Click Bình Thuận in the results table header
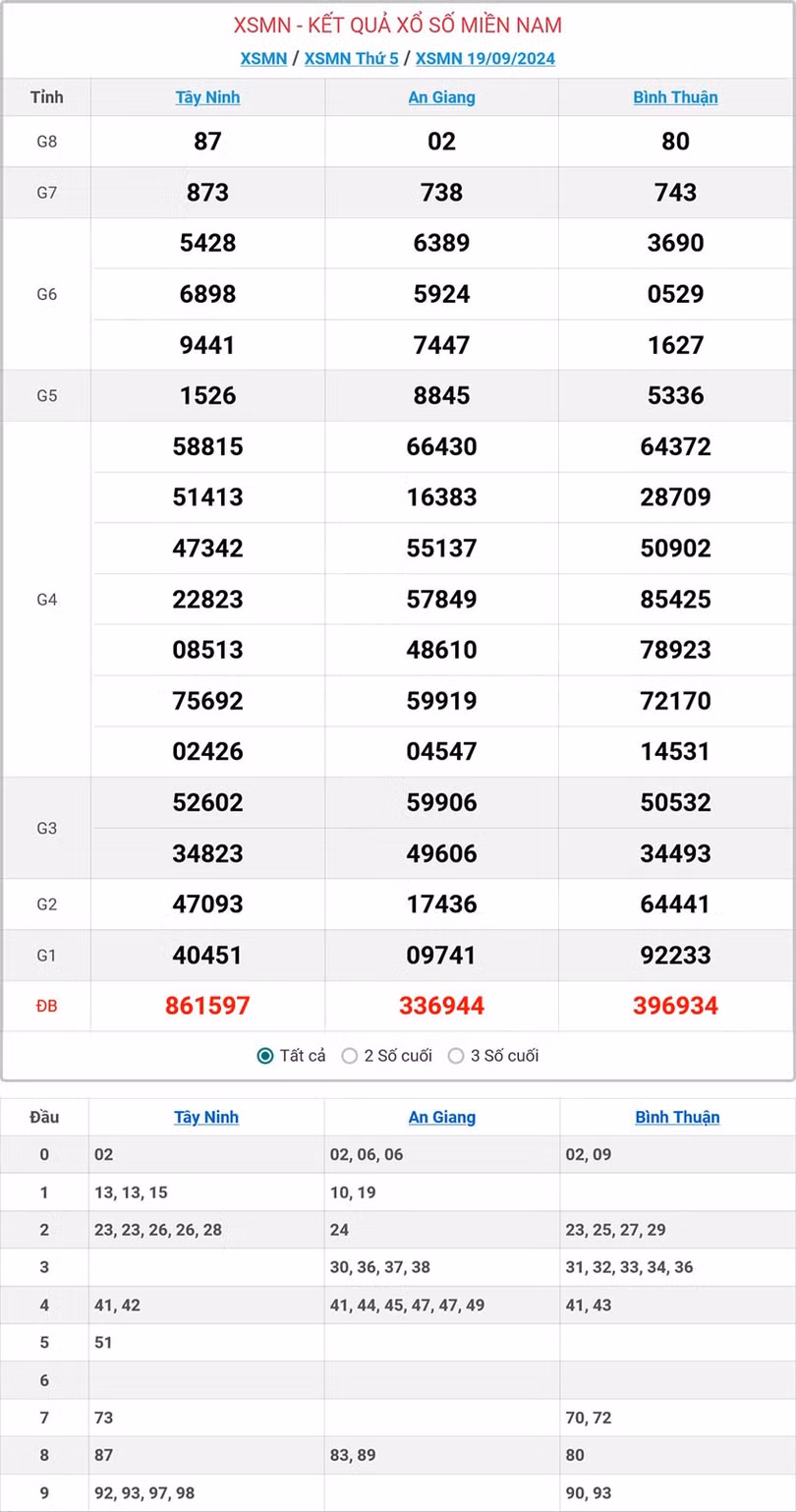 coord(675,97)
